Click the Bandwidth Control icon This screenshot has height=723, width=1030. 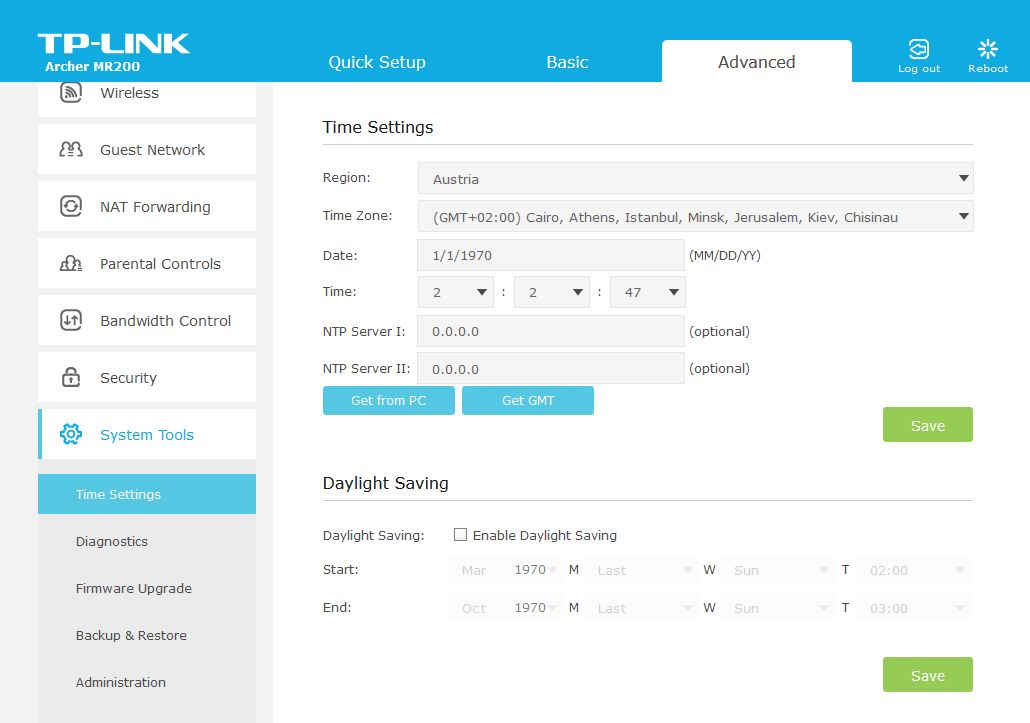[x=71, y=321]
